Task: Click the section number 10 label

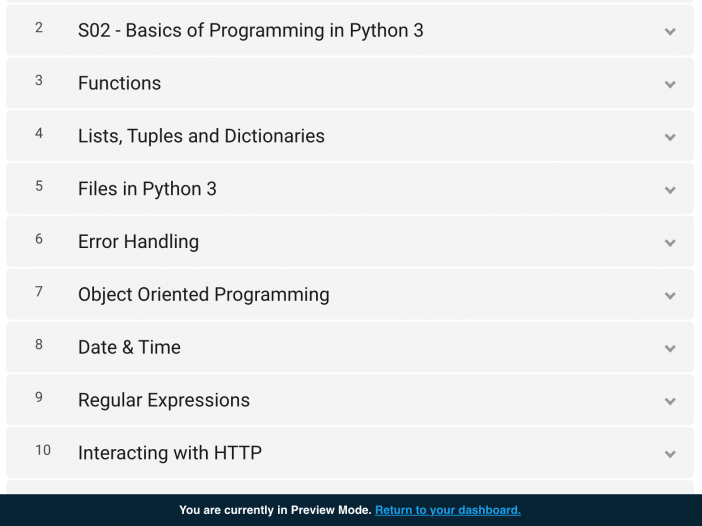Action: (43, 450)
